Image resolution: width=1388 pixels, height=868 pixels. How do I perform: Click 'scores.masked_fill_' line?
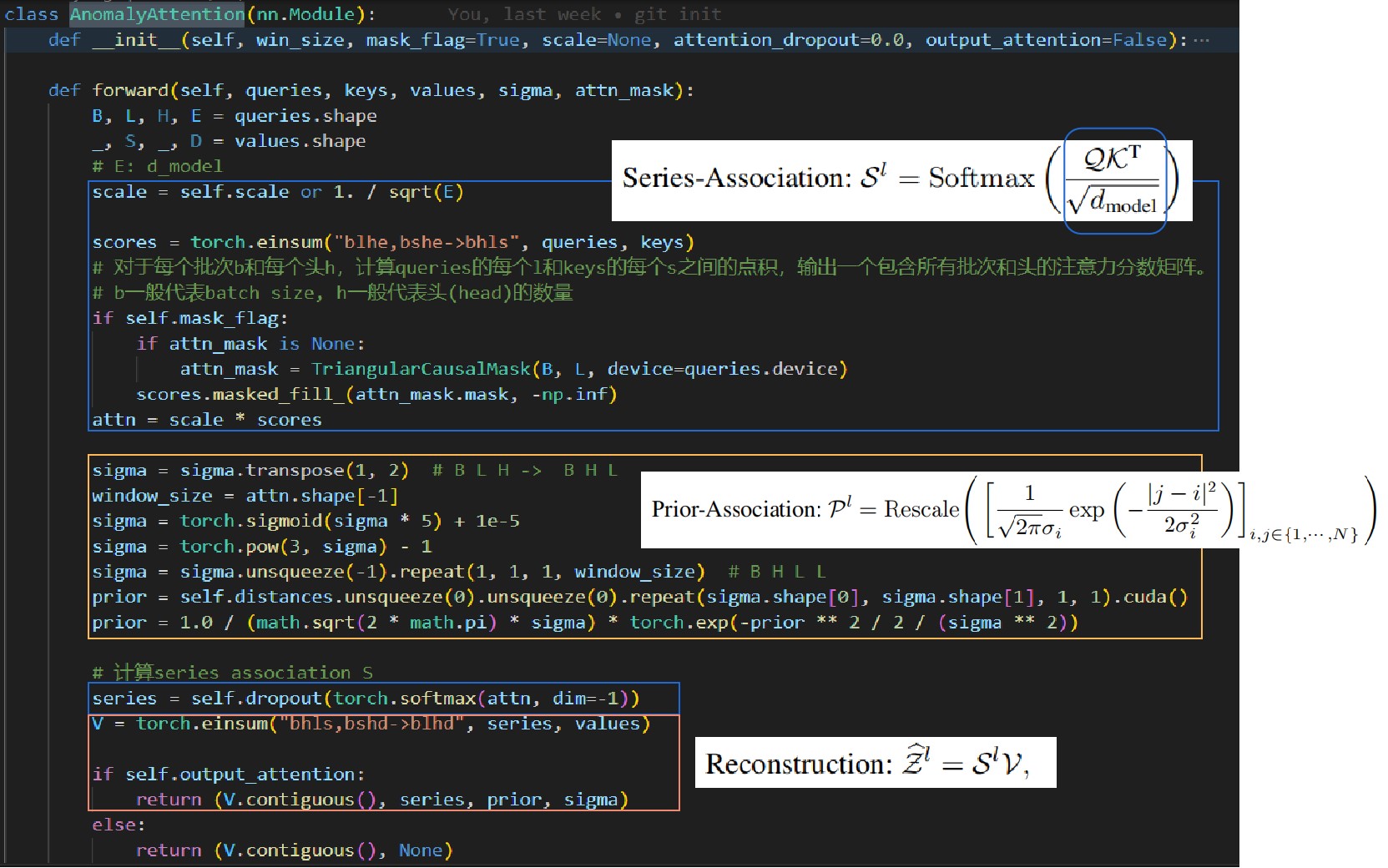tap(376, 394)
